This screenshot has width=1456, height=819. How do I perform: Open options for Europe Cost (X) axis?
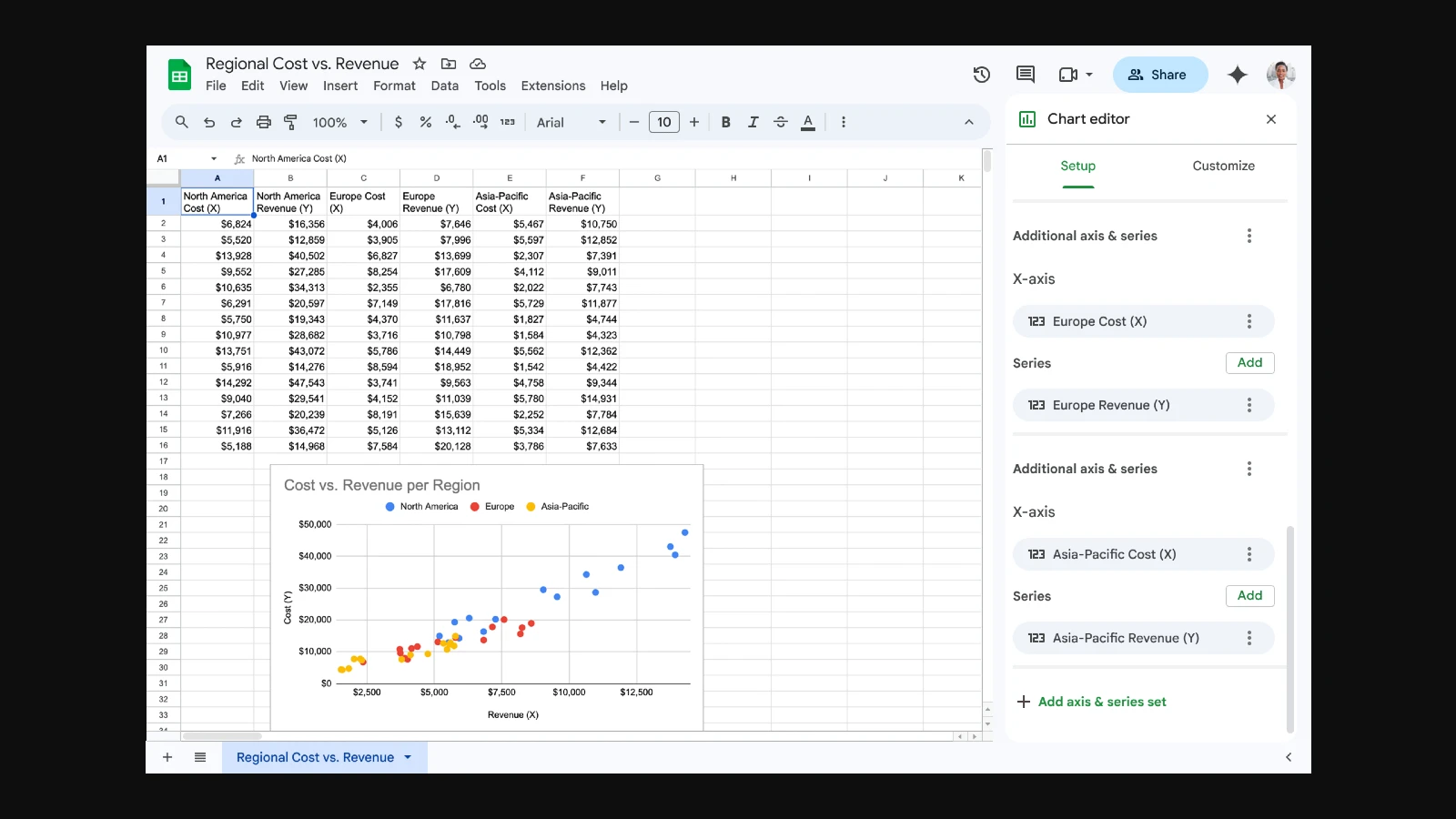[x=1249, y=321]
